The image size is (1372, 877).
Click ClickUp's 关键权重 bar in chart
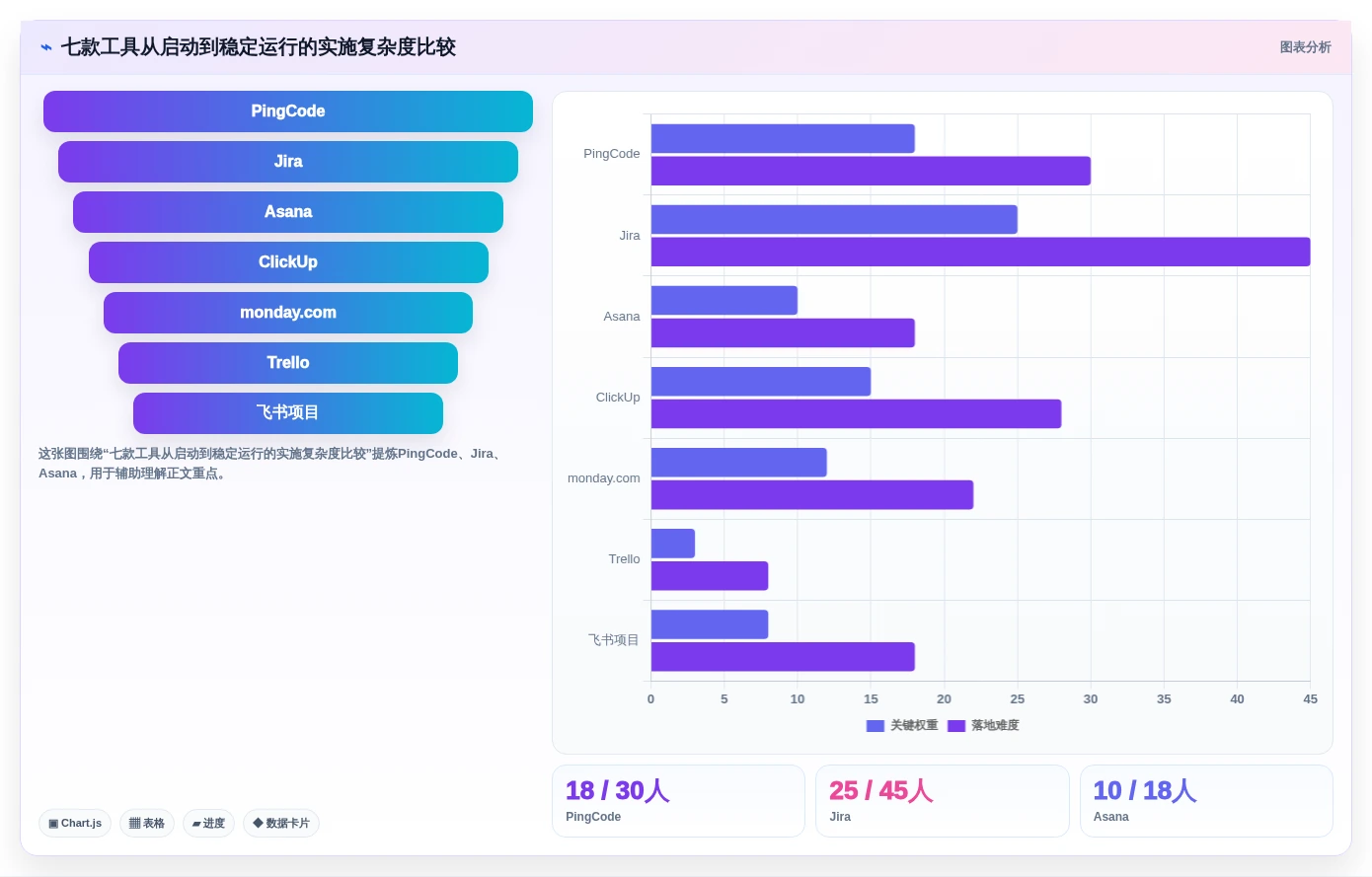point(761,382)
